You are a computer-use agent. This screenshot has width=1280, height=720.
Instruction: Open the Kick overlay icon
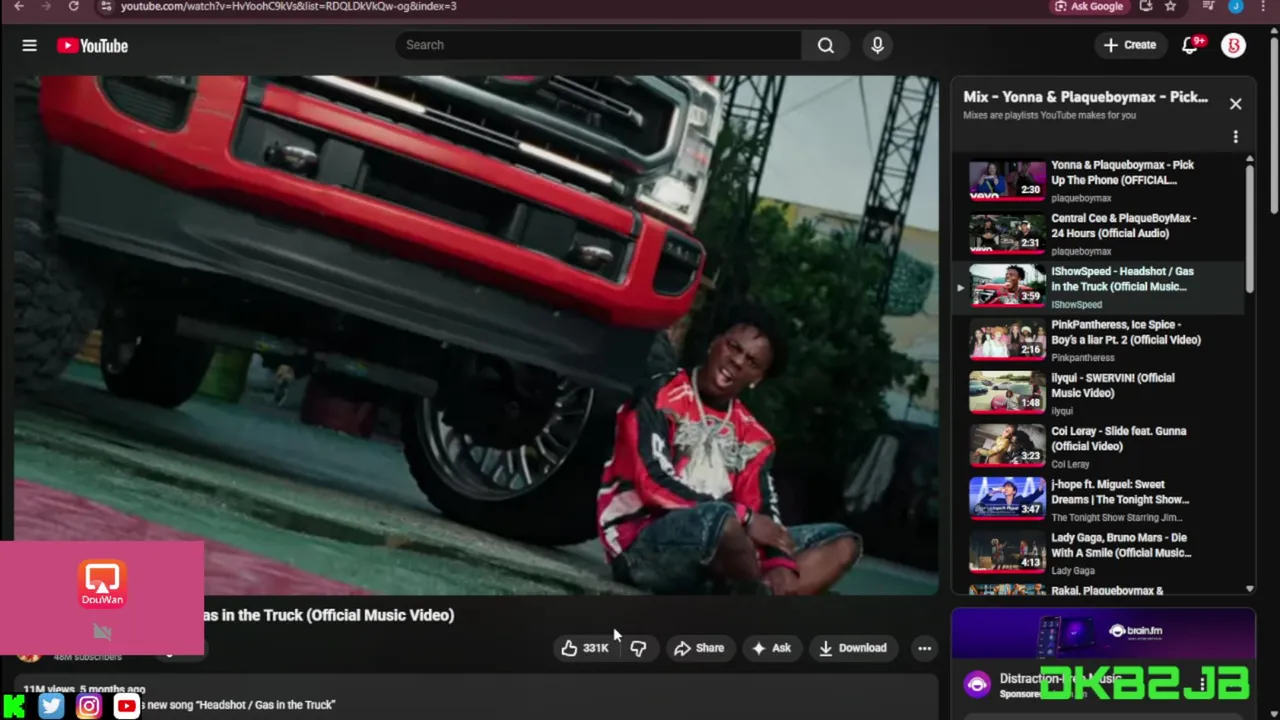pos(14,706)
